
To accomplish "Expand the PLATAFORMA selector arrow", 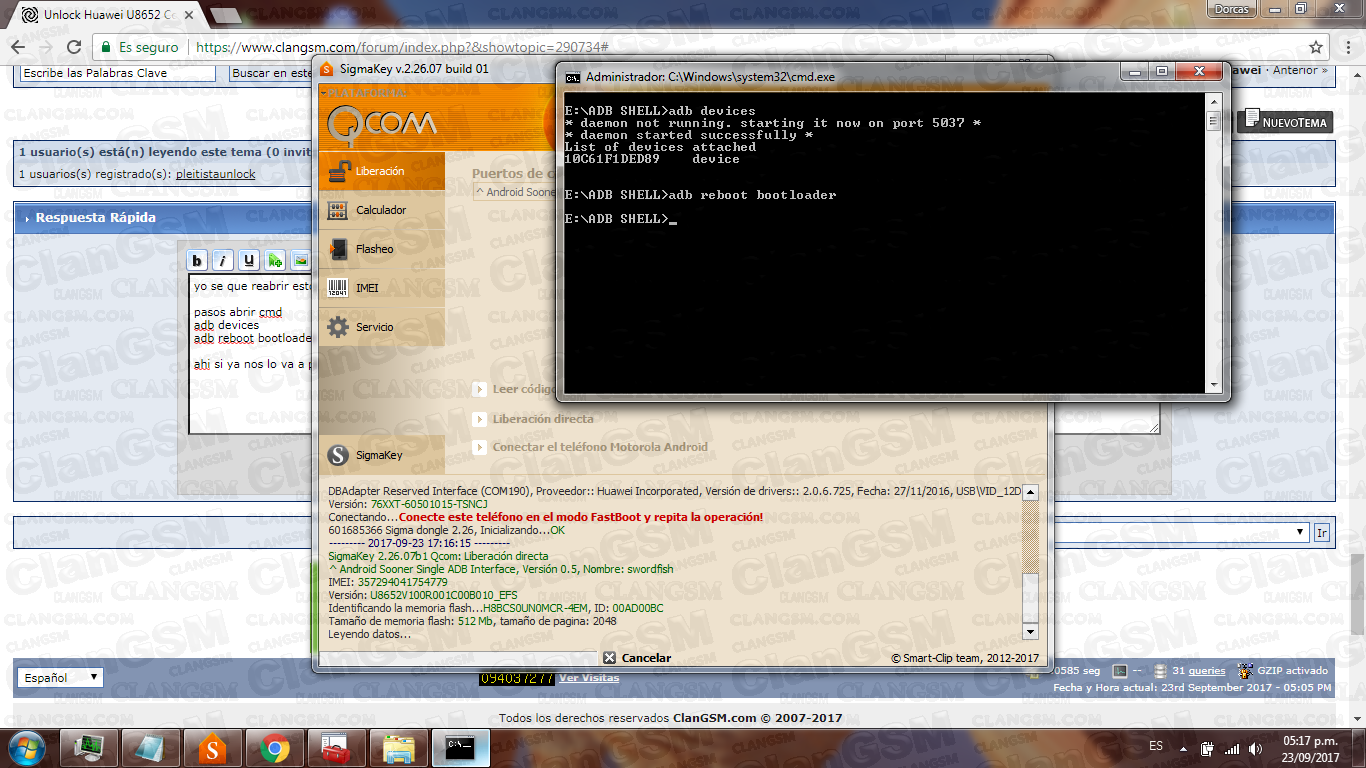I will pyautogui.click(x=322, y=93).
